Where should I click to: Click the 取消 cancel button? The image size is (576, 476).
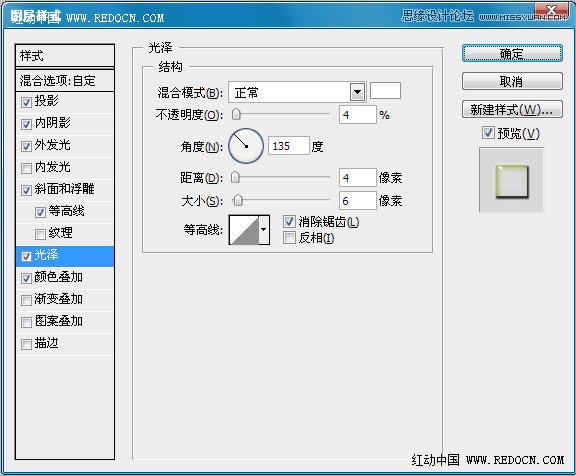[x=512, y=81]
